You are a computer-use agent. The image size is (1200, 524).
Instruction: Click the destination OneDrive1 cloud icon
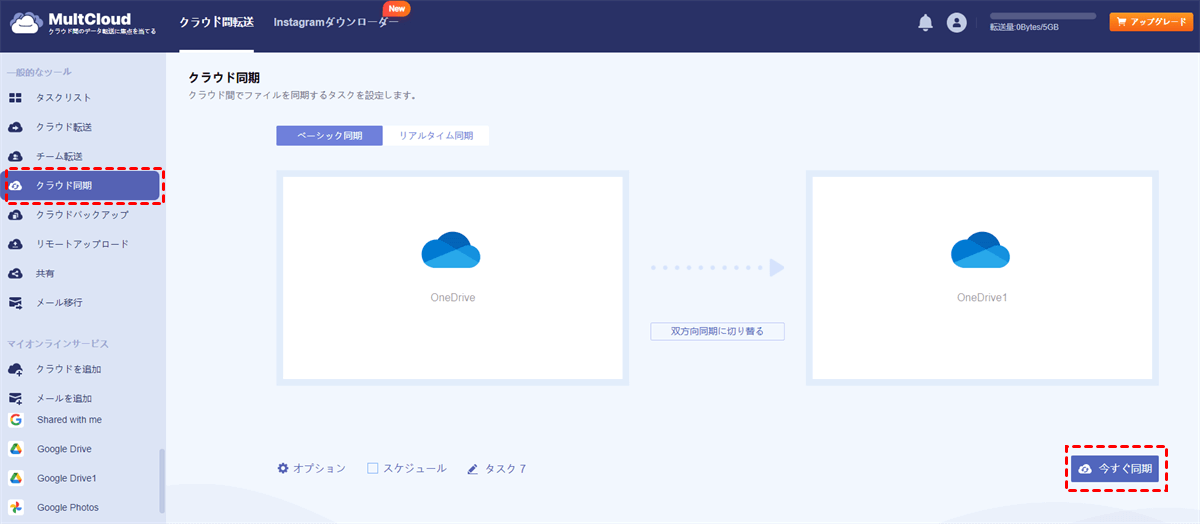point(981,250)
